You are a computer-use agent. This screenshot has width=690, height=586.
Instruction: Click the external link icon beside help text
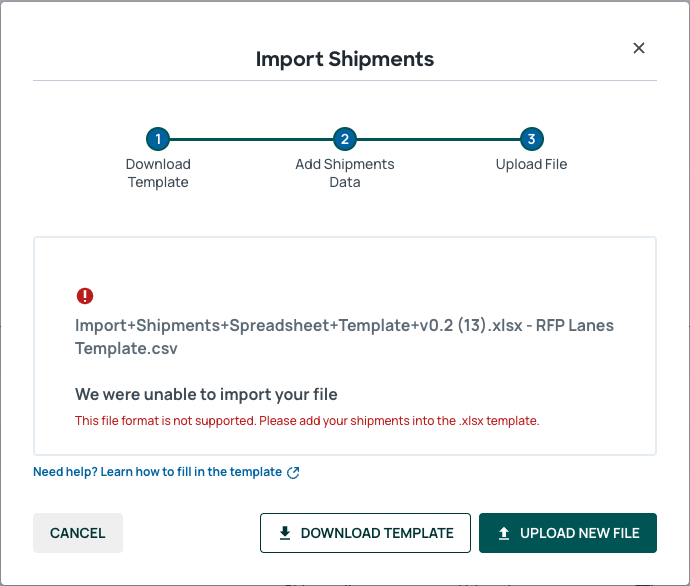point(293,472)
